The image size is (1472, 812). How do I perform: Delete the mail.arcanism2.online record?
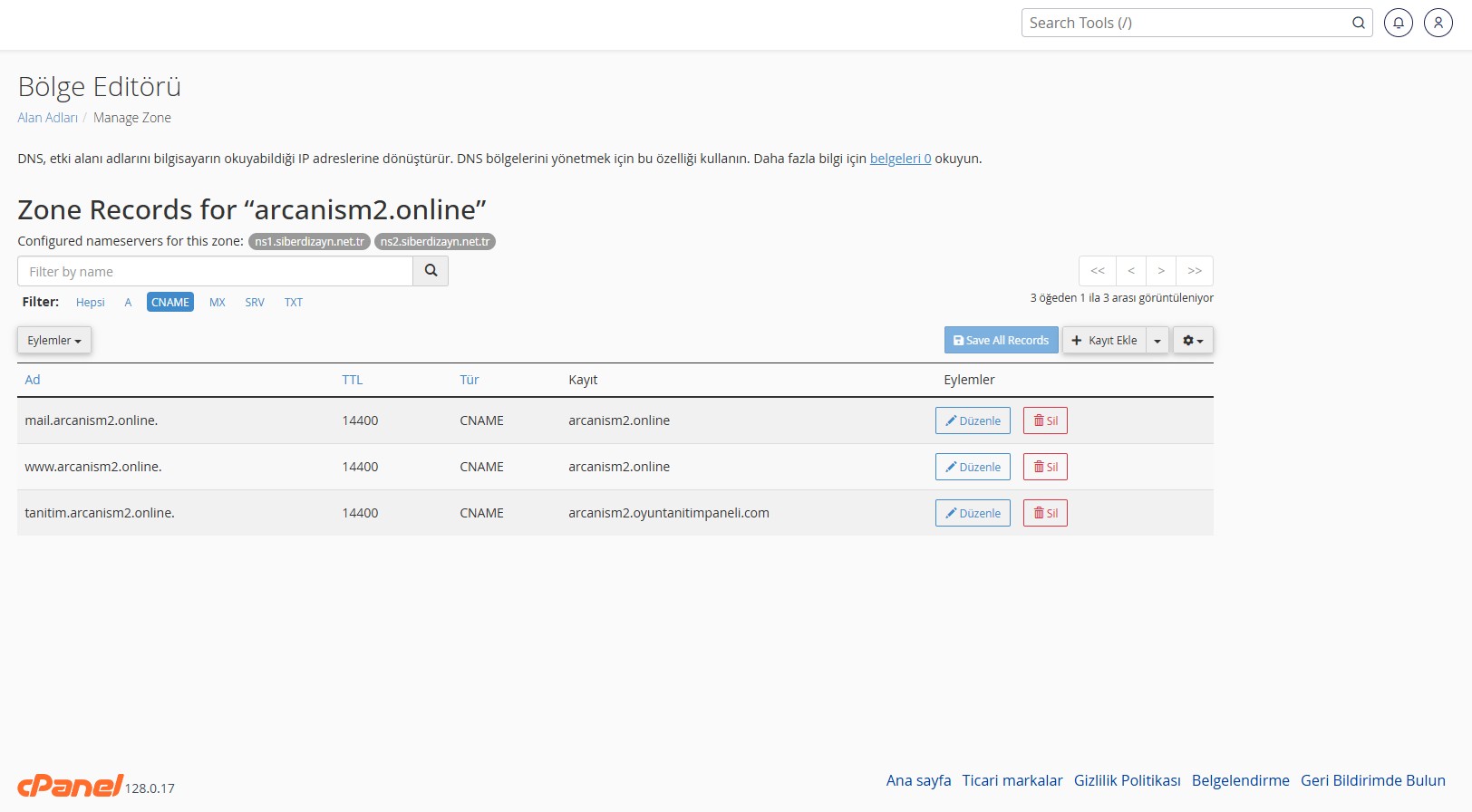1045,420
